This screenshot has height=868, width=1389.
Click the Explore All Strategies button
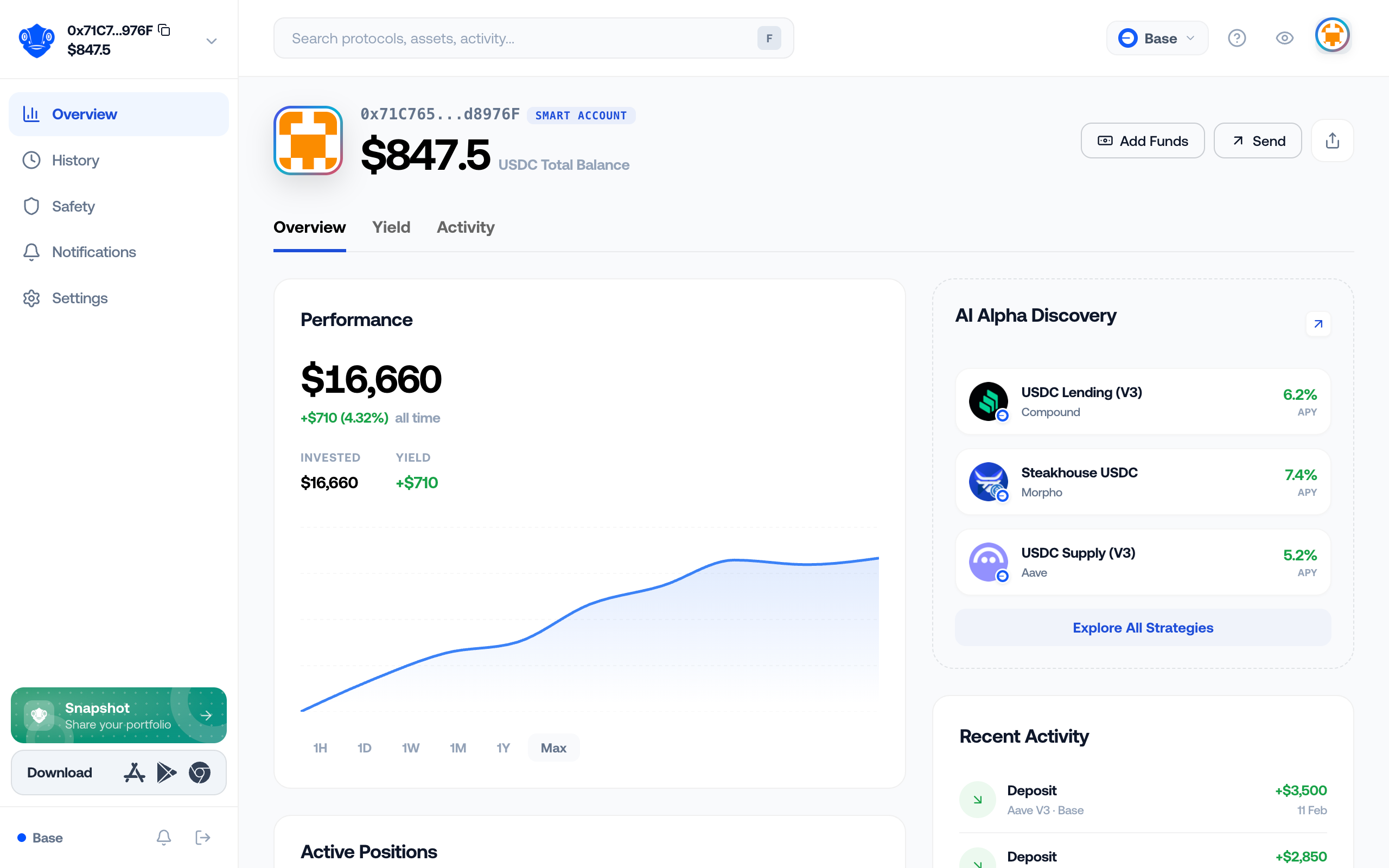click(1142, 628)
